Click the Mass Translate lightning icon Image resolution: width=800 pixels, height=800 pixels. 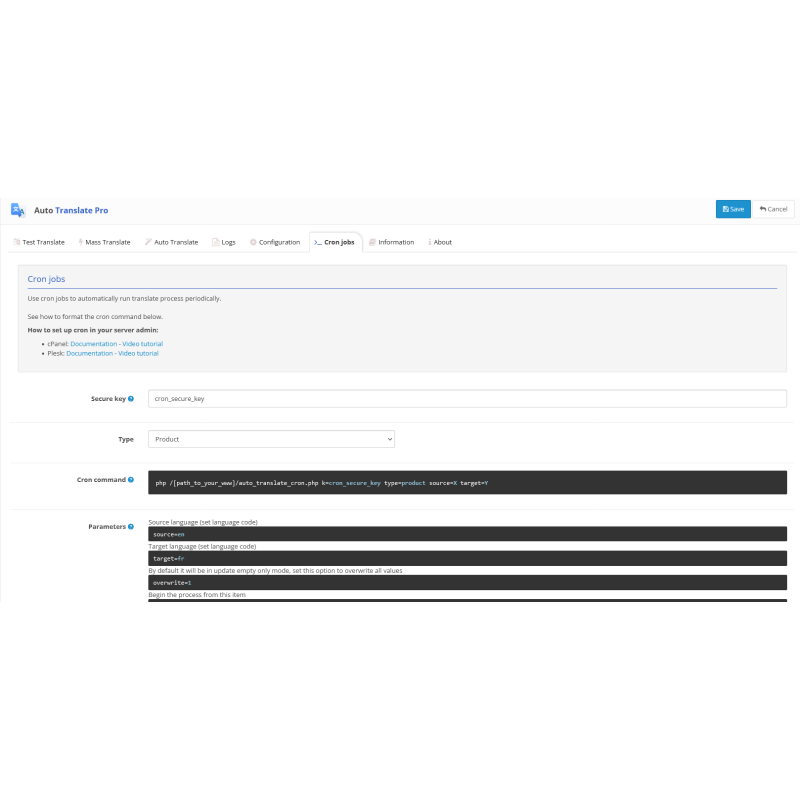tap(80, 241)
